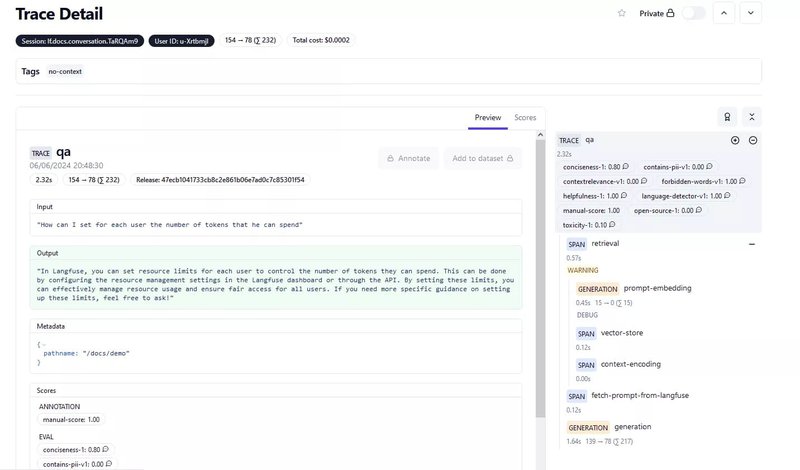Click the no-context tag
Screen dimensions: 800x470
tap(65, 71)
